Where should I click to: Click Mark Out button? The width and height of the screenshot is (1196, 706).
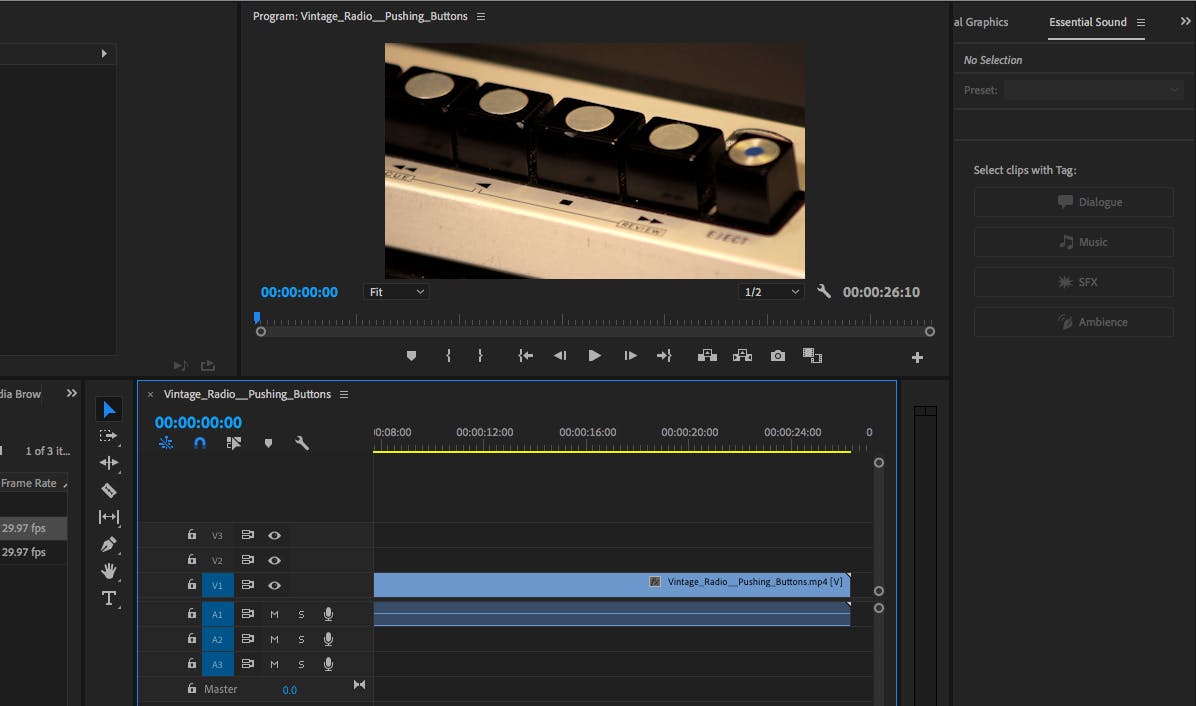click(480, 356)
